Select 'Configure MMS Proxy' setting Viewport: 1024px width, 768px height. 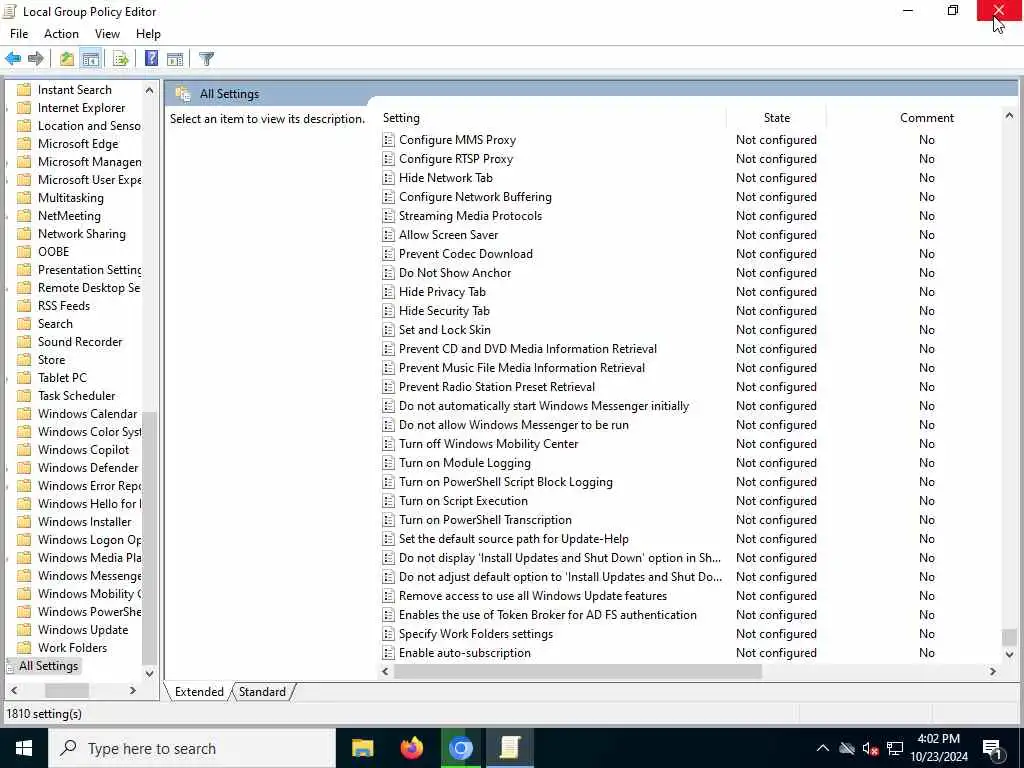[457, 140]
